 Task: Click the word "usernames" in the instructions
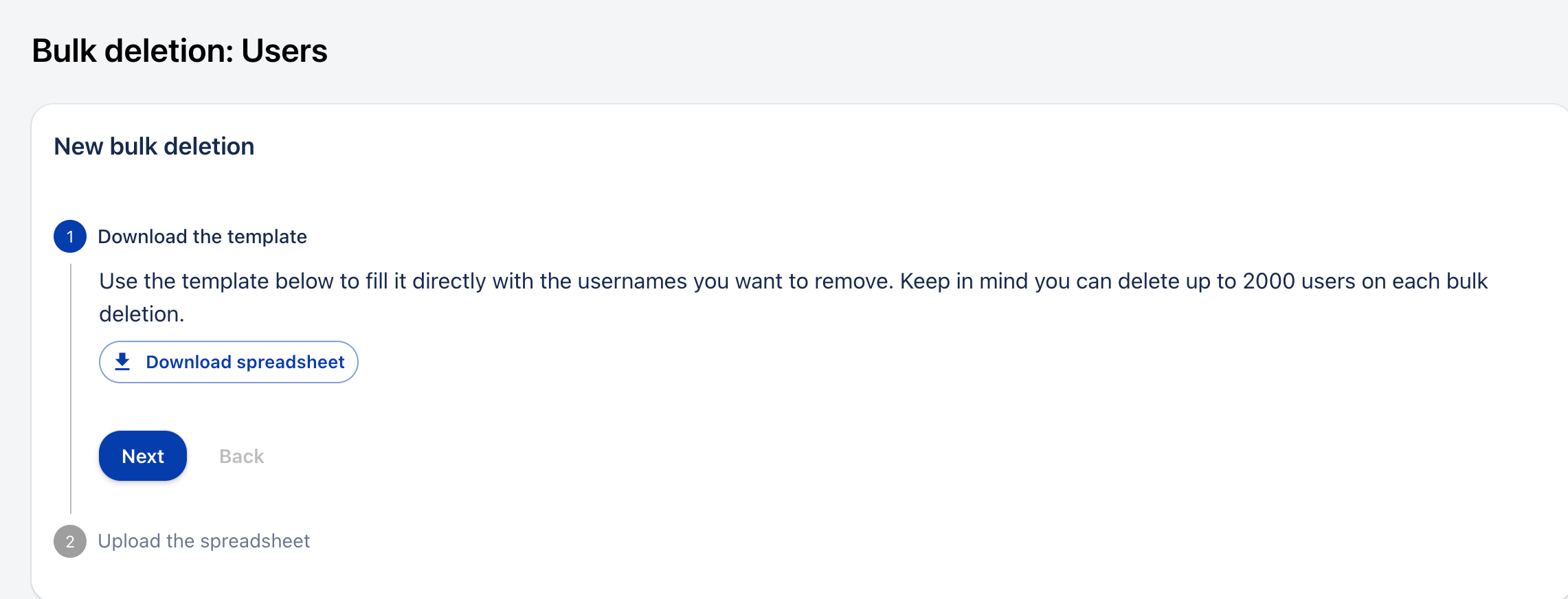click(x=632, y=281)
